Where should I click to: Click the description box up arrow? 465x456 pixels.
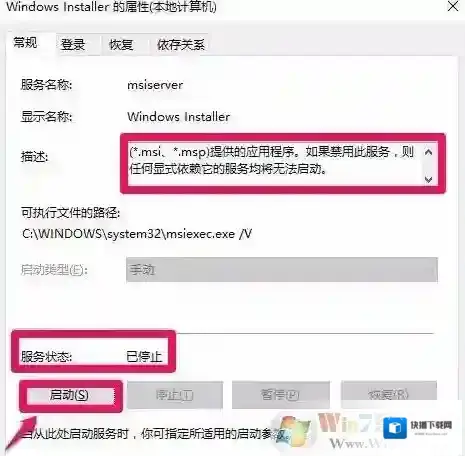[x=429, y=152]
